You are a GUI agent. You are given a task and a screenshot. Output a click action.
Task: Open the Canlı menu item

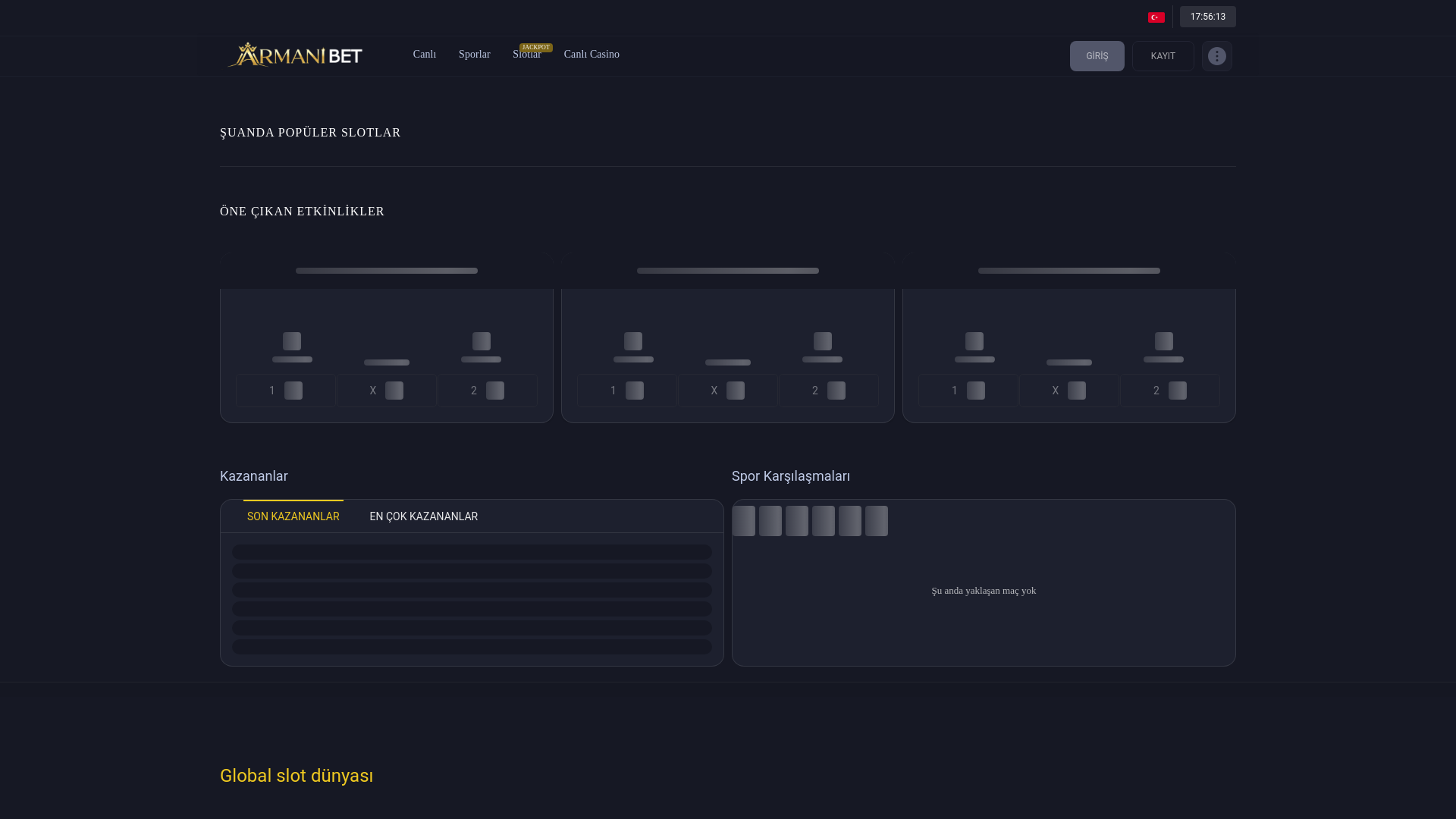pos(425,55)
